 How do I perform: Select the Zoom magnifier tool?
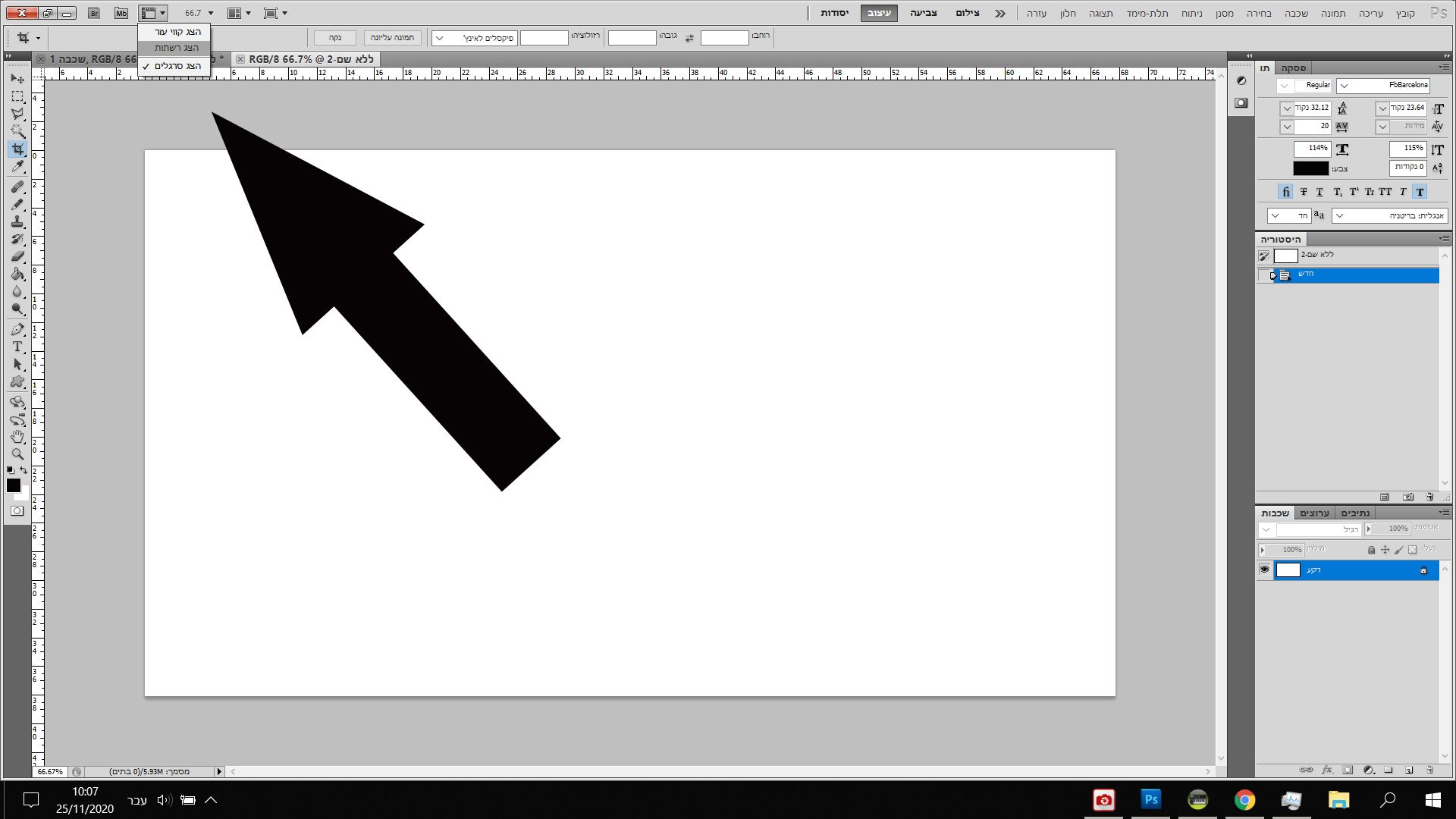click(x=17, y=454)
